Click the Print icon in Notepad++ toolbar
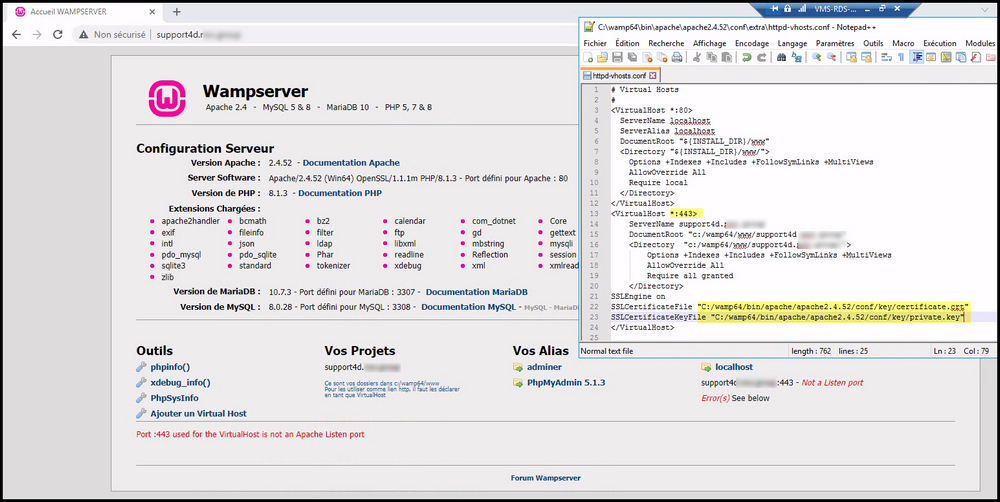Viewport: 1000px width, 502px height. point(677,58)
